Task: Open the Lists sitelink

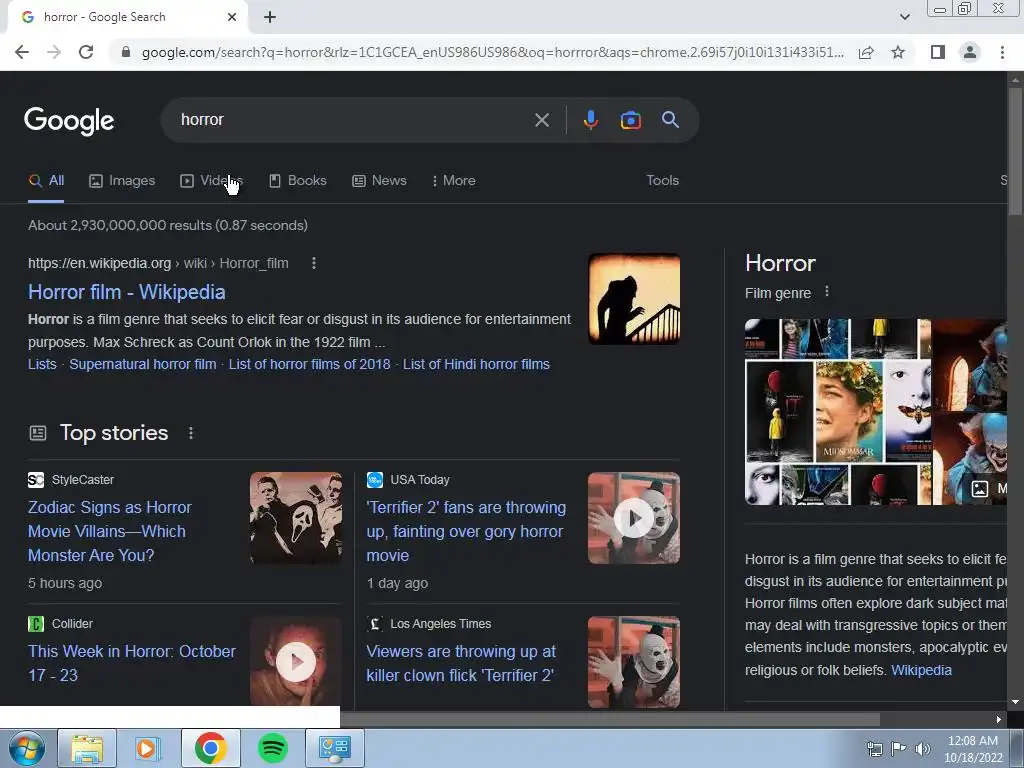Action: click(42, 364)
